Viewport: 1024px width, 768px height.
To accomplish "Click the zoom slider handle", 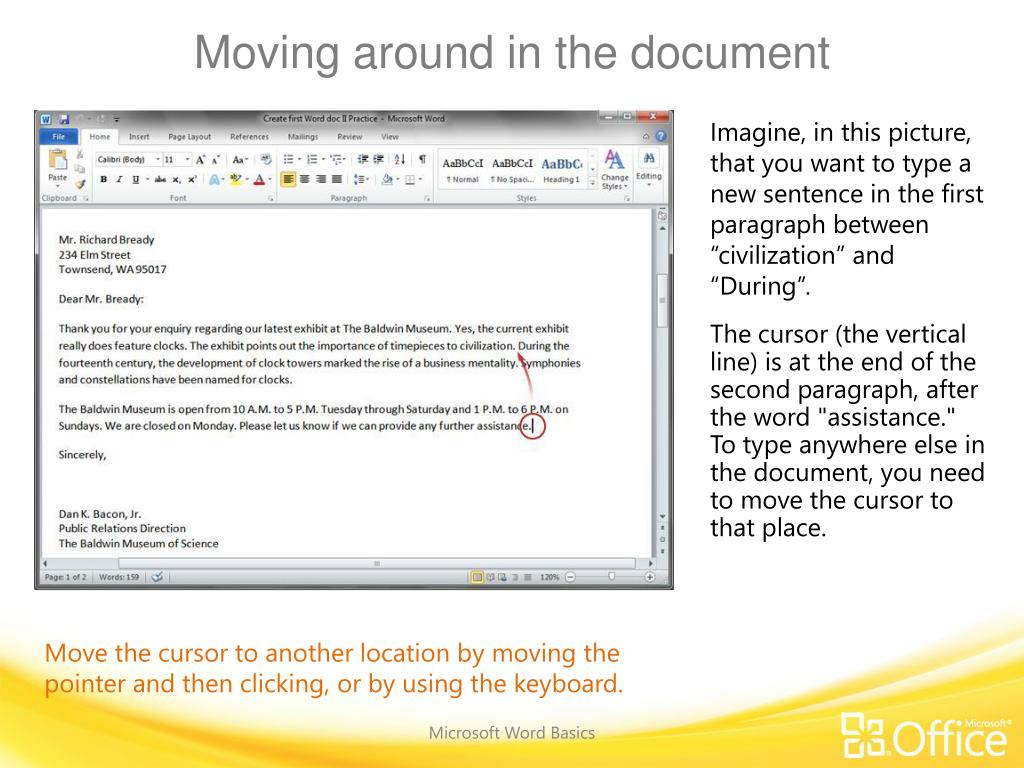I will point(611,577).
